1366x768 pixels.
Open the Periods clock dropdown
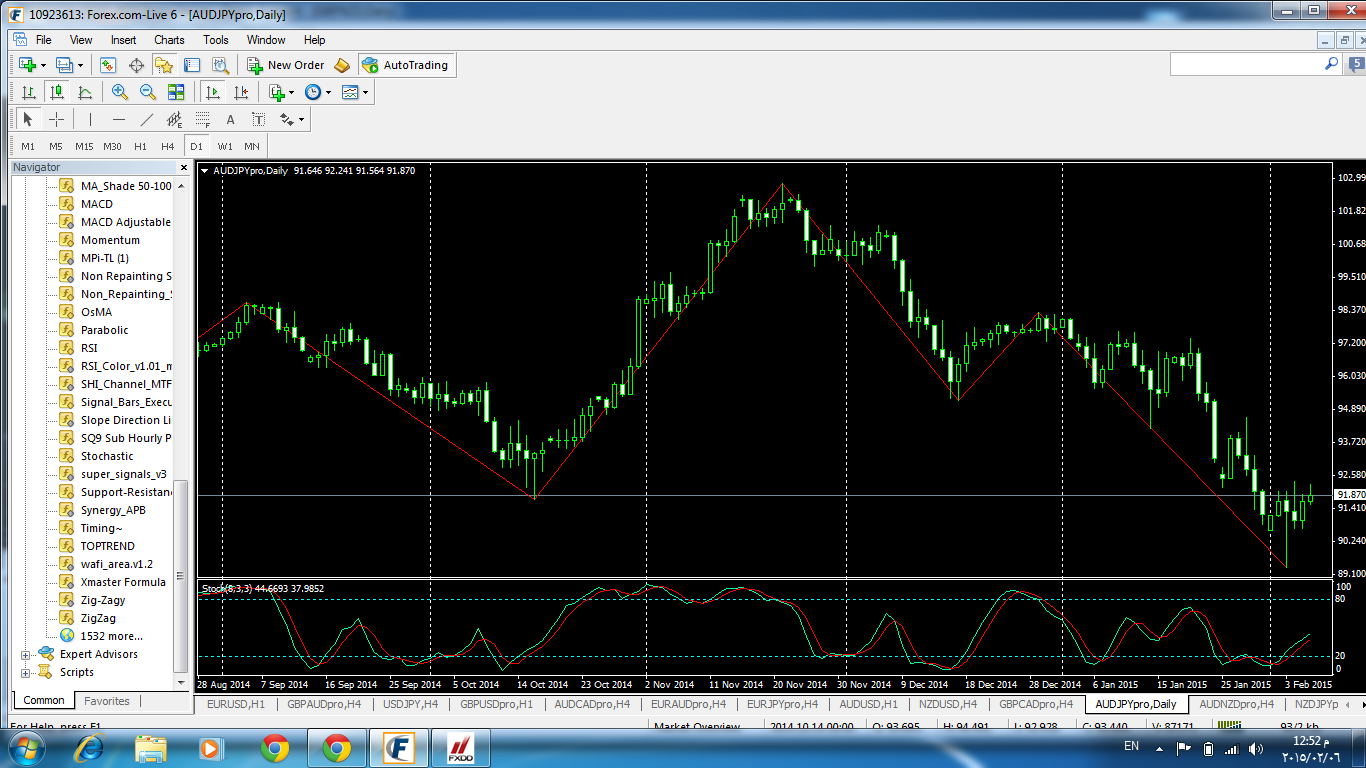tap(317, 92)
